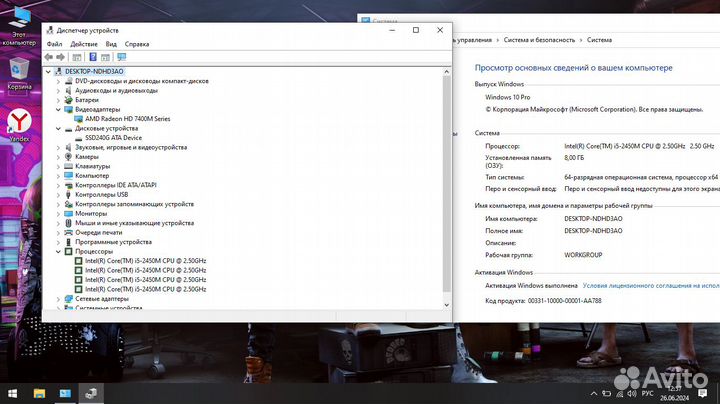Collapse the Процессоры category

coord(58,252)
